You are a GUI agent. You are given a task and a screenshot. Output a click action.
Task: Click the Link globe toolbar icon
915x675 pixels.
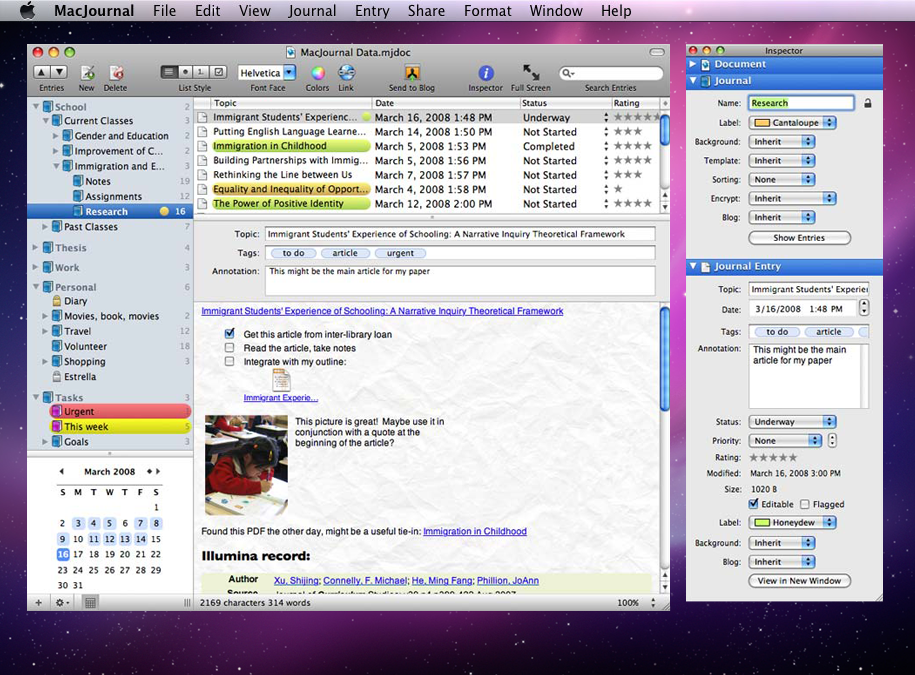point(346,72)
